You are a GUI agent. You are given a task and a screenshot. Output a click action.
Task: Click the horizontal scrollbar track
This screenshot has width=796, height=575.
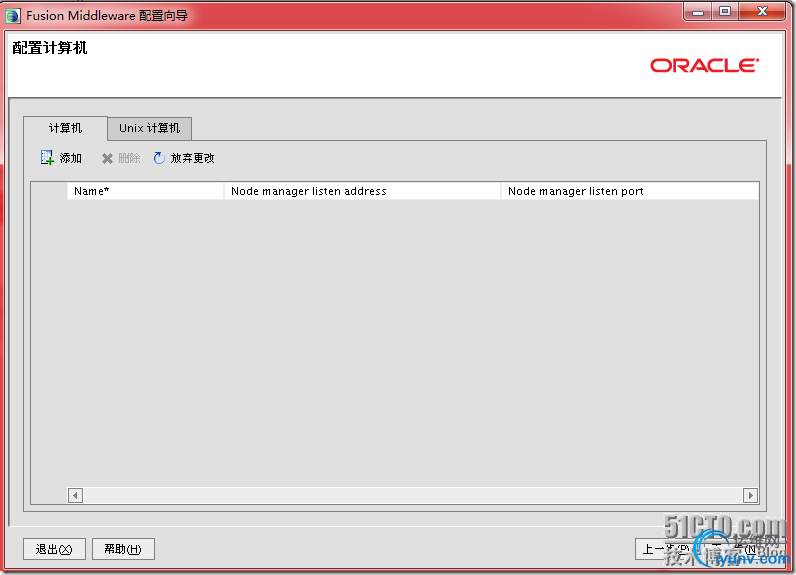click(x=413, y=495)
